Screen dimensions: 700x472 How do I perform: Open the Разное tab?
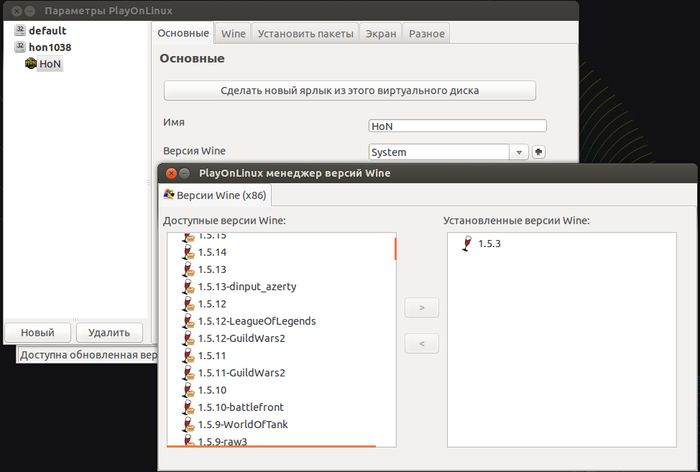click(426, 33)
